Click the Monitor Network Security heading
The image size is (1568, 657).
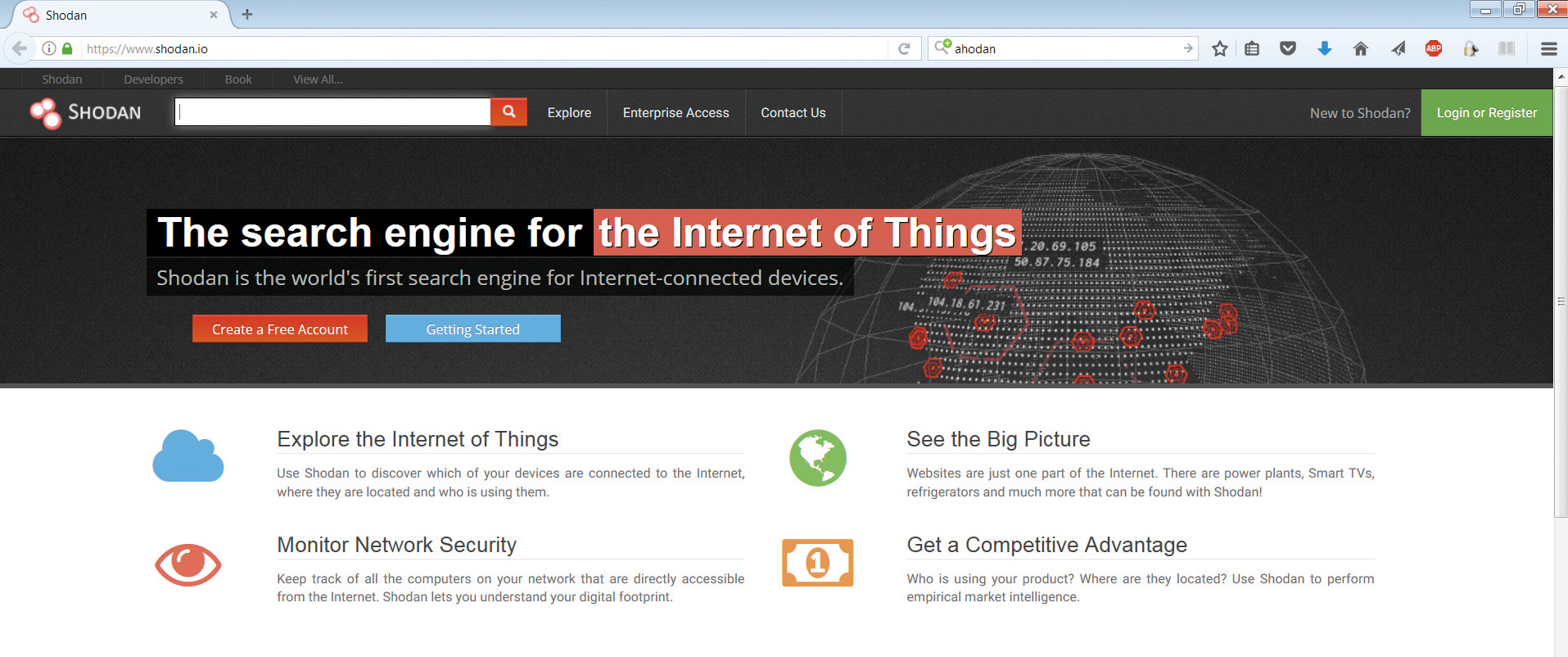396,545
